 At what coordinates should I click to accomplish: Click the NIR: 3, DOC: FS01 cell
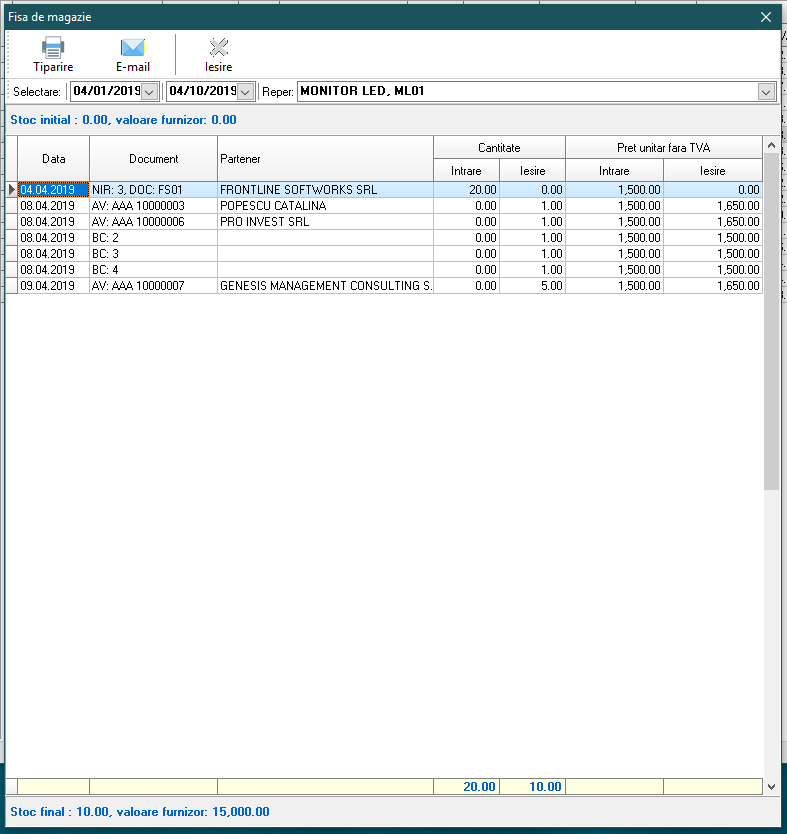(x=153, y=190)
